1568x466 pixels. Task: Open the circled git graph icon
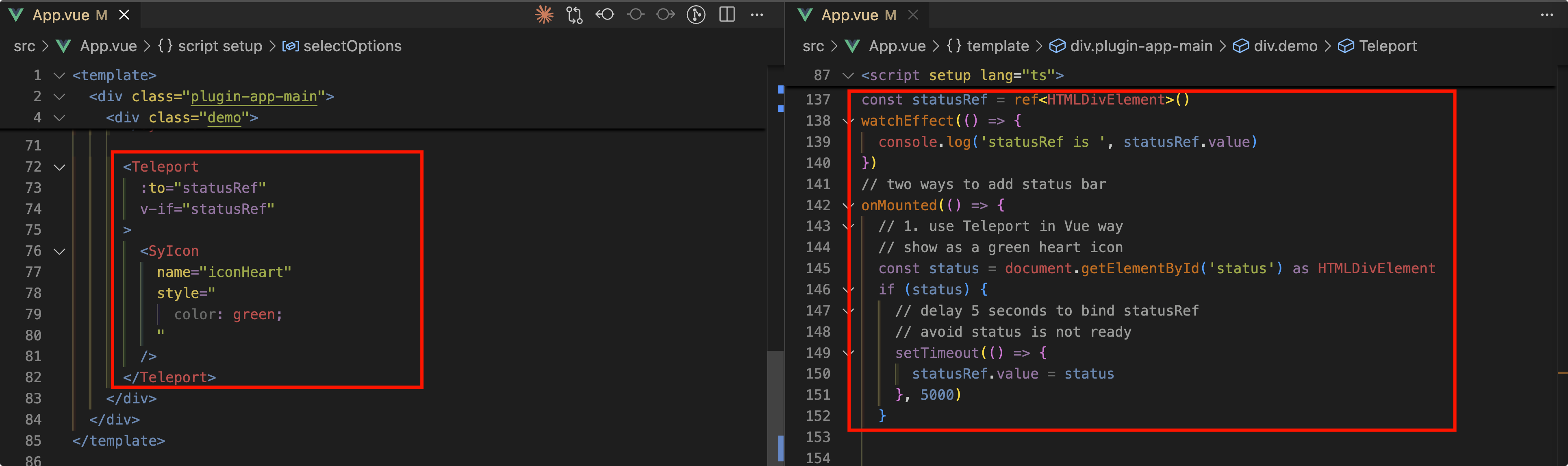pyautogui.click(x=696, y=15)
